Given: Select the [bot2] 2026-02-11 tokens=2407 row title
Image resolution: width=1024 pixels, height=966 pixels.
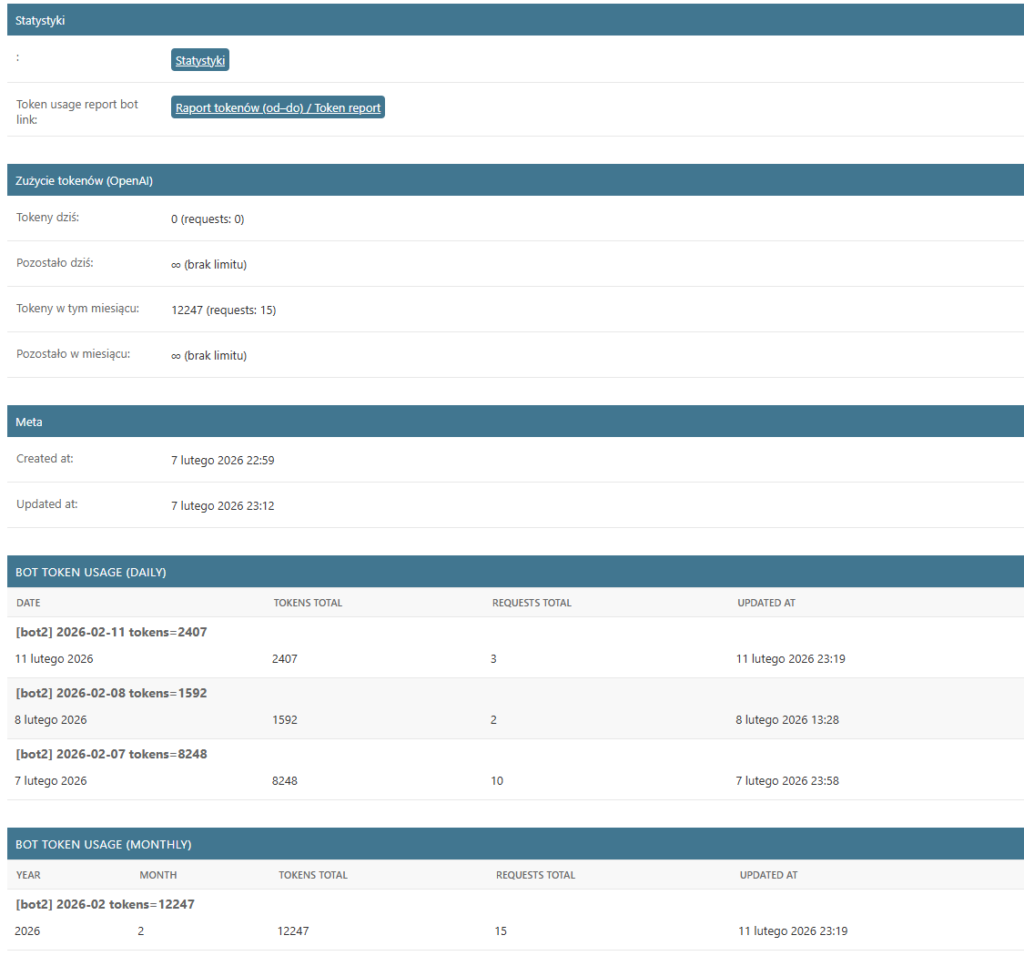Looking at the screenshot, I should coord(111,632).
